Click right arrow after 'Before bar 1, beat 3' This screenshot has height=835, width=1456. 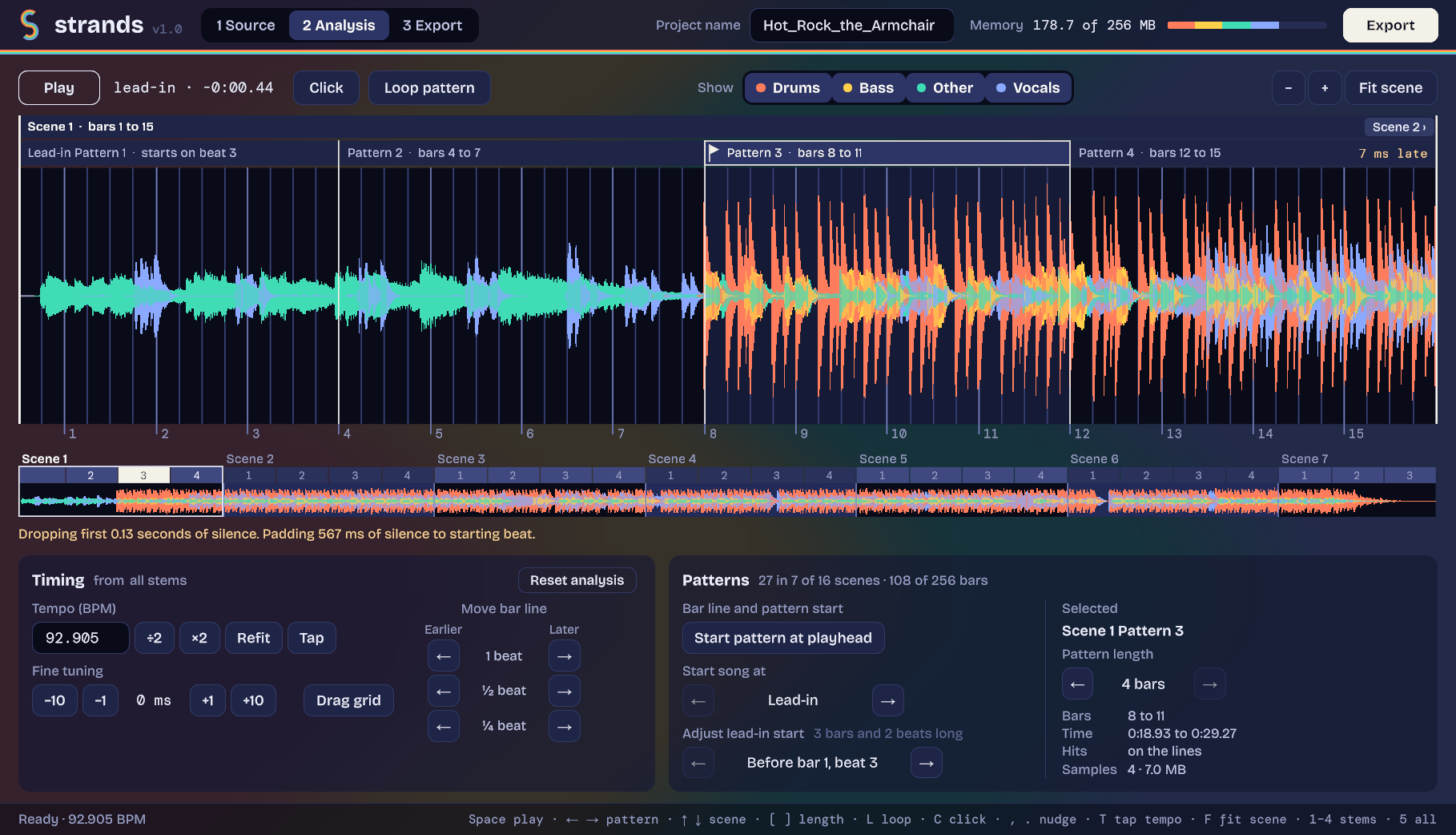tap(927, 763)
